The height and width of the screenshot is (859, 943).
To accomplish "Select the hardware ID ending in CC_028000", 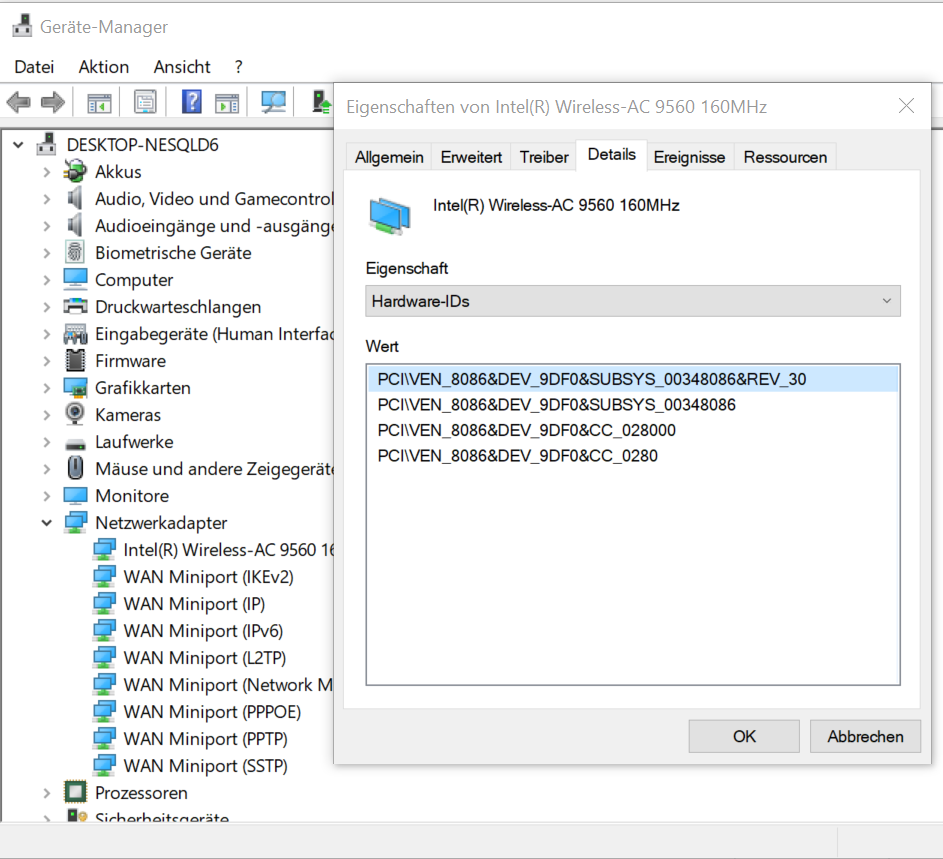I will click(633, 430).
